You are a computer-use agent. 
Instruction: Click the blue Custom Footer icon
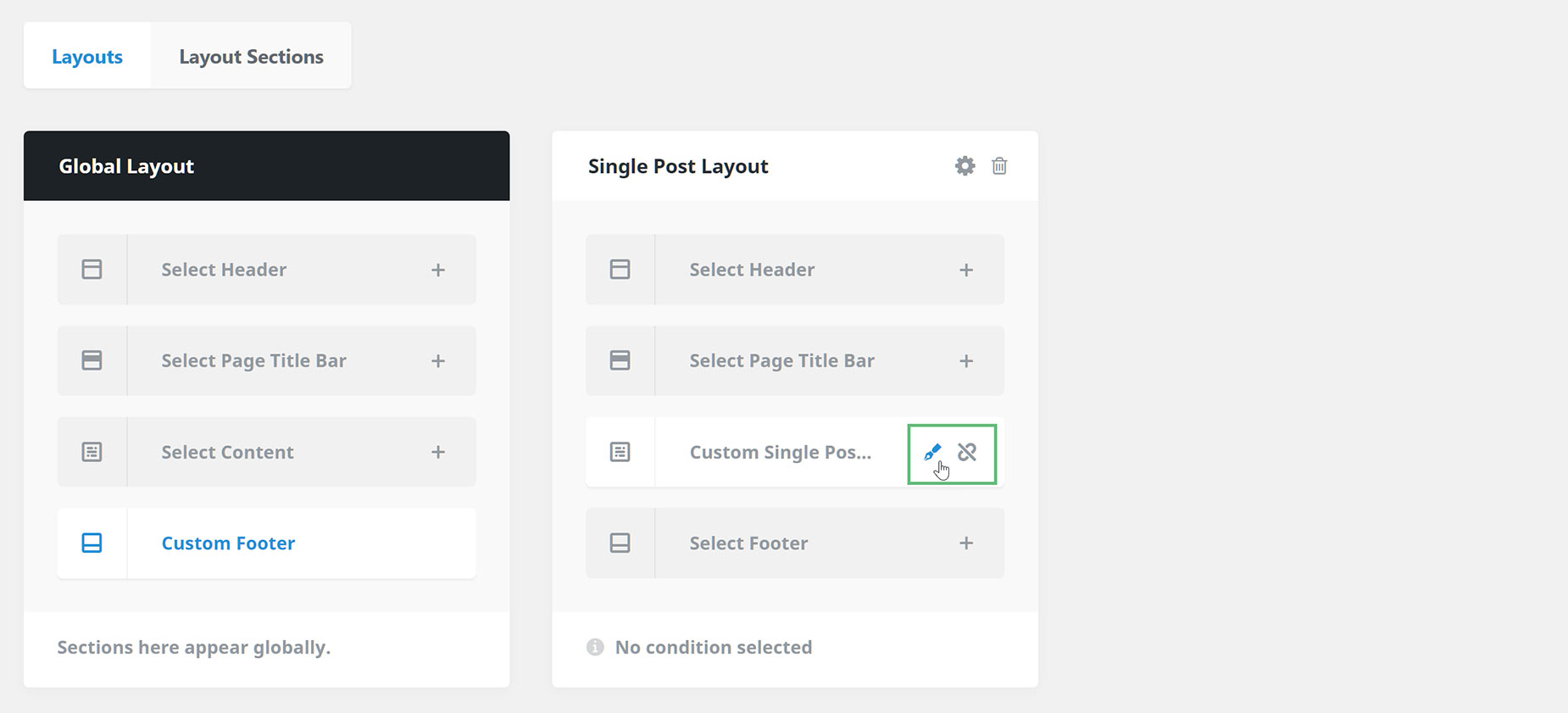point(92,543)
